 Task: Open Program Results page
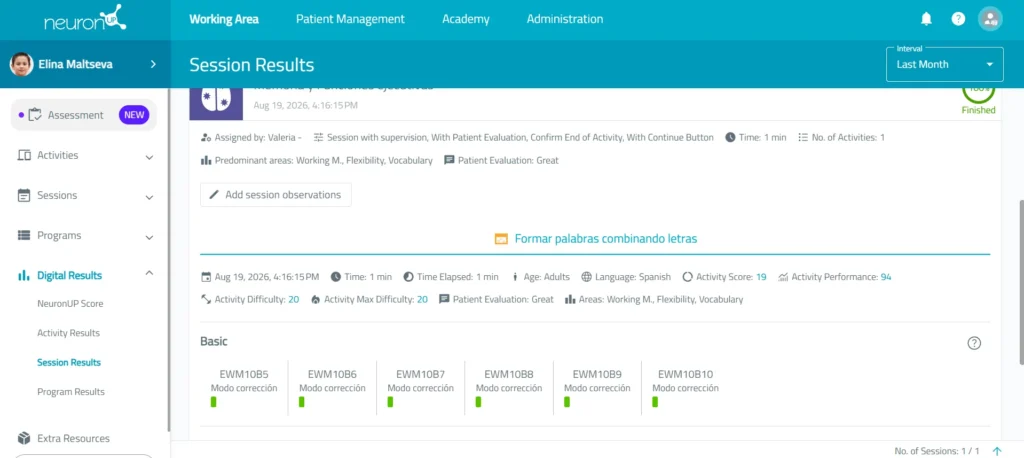(71, 392)
